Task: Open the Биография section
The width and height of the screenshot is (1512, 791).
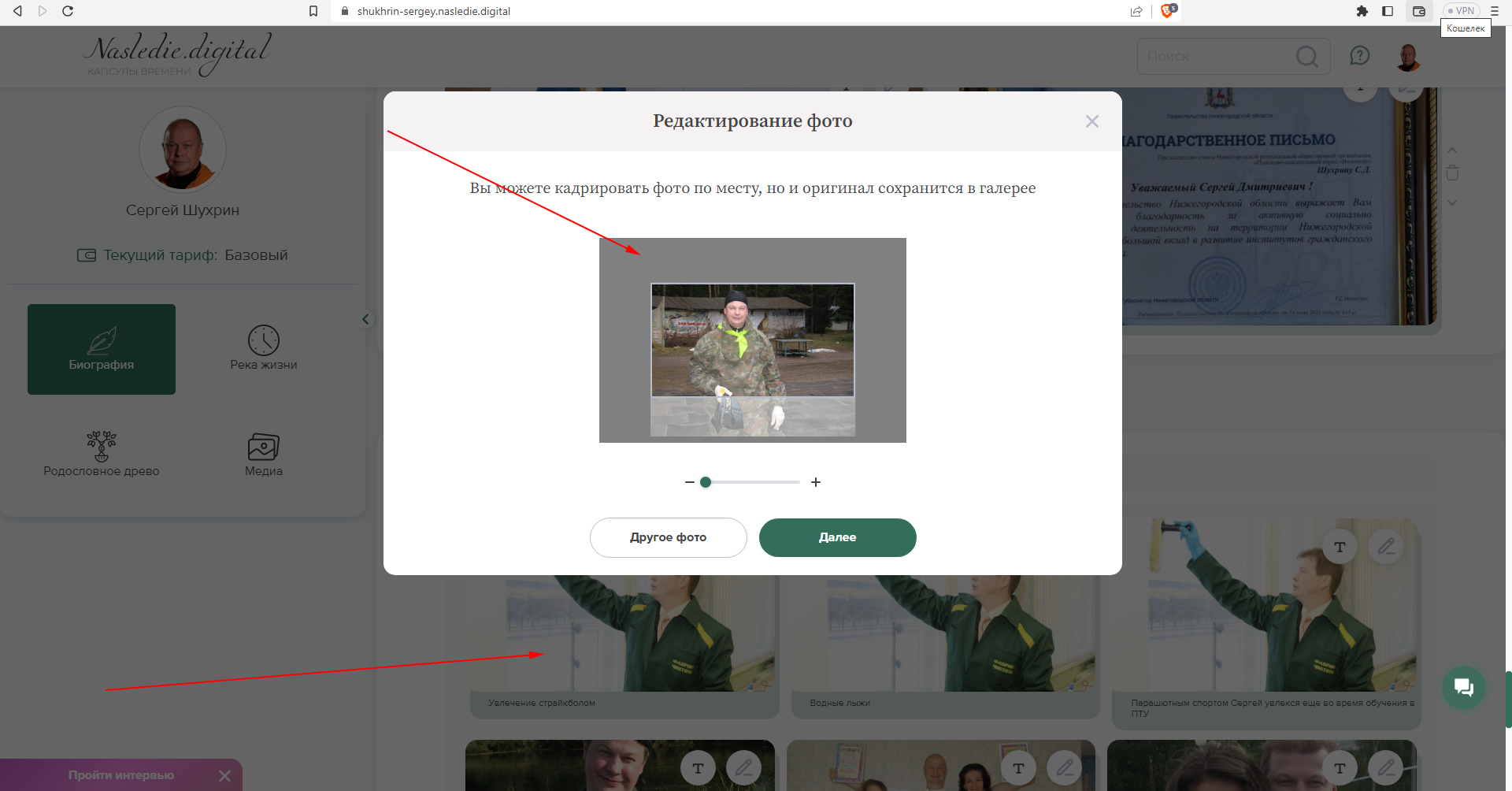Action: coord(102,349)
